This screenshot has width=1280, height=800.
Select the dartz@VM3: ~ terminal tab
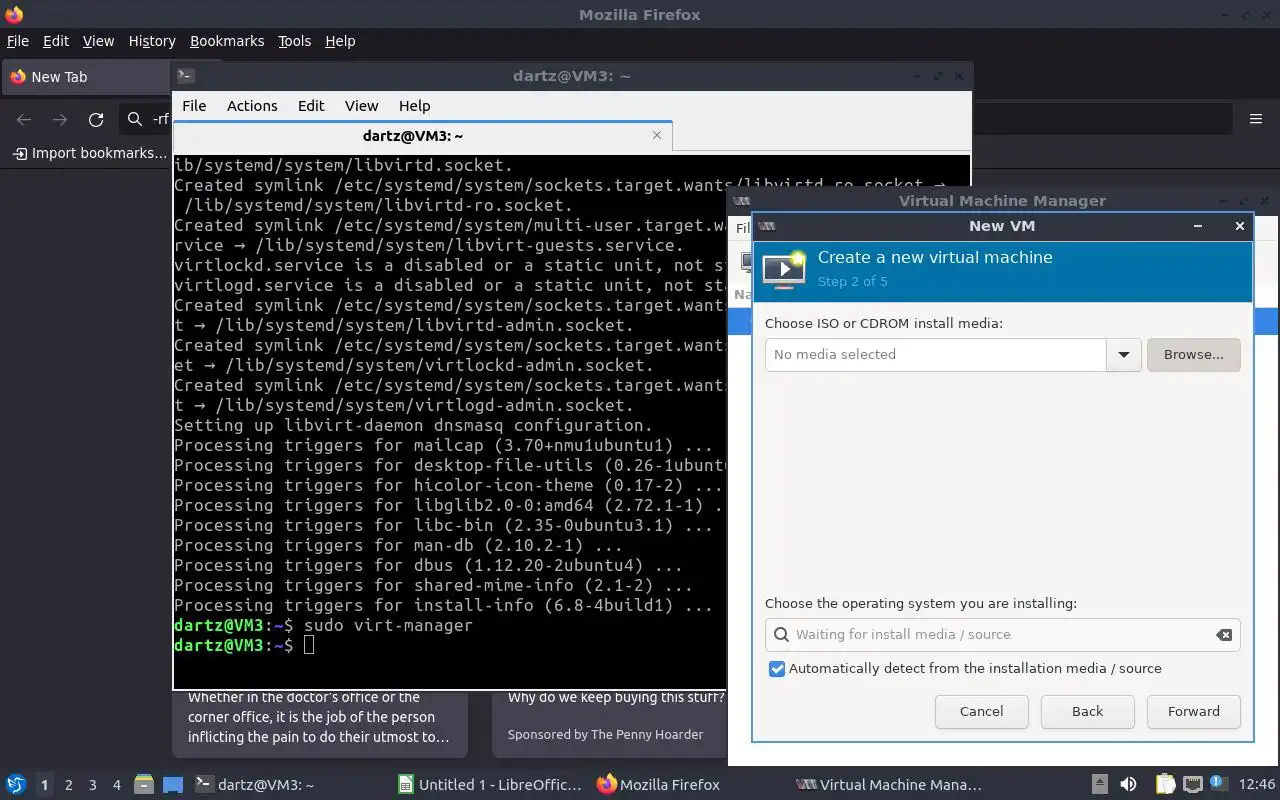point(423,135)
